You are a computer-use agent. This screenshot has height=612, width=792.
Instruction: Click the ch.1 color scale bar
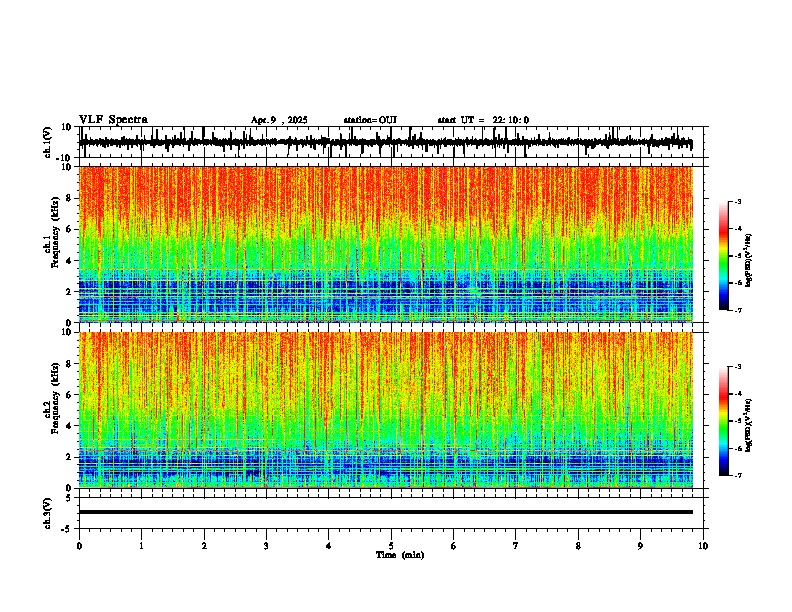pyautogui.click(x=723, y=256)
